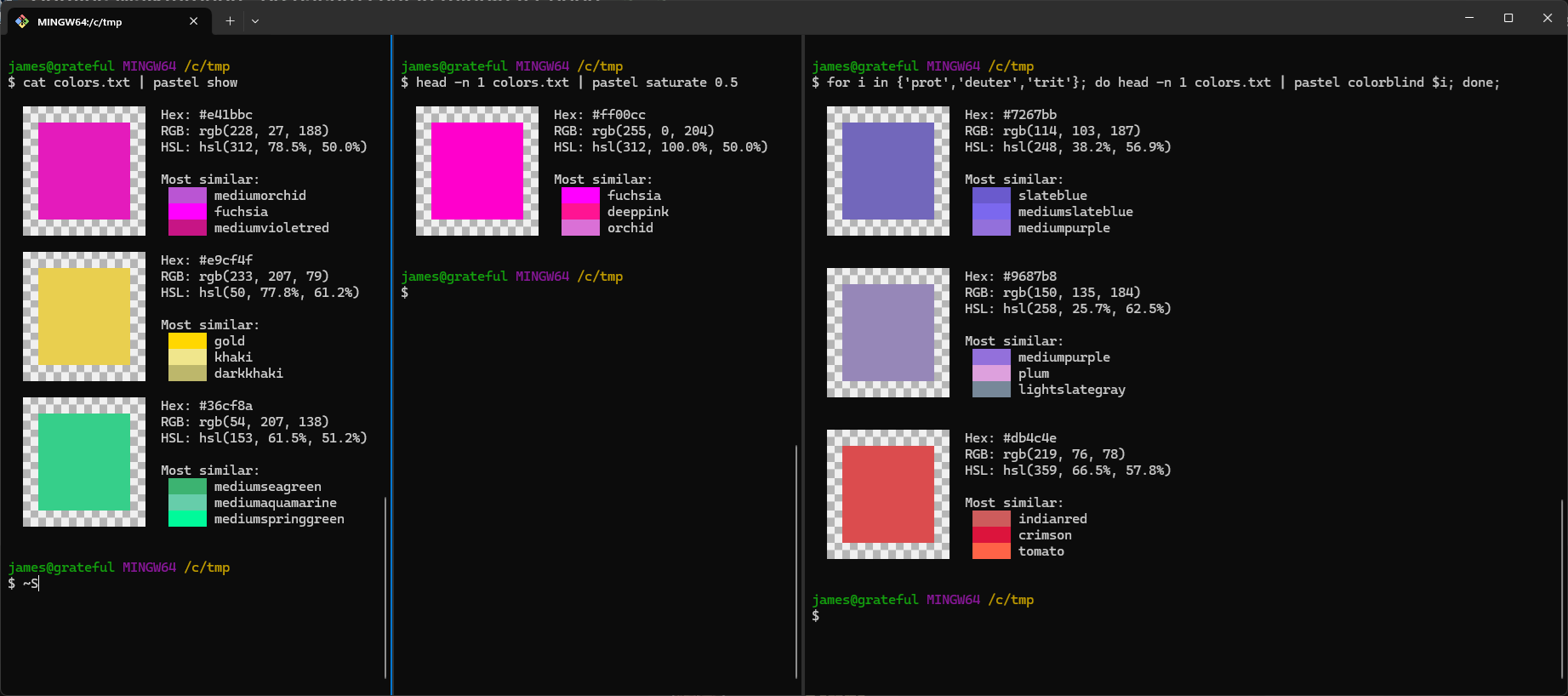Click 'mediumpurple' under the #9687b8 color
The height and width of the screenshot is (696, 1568).
coord(1064,357)
